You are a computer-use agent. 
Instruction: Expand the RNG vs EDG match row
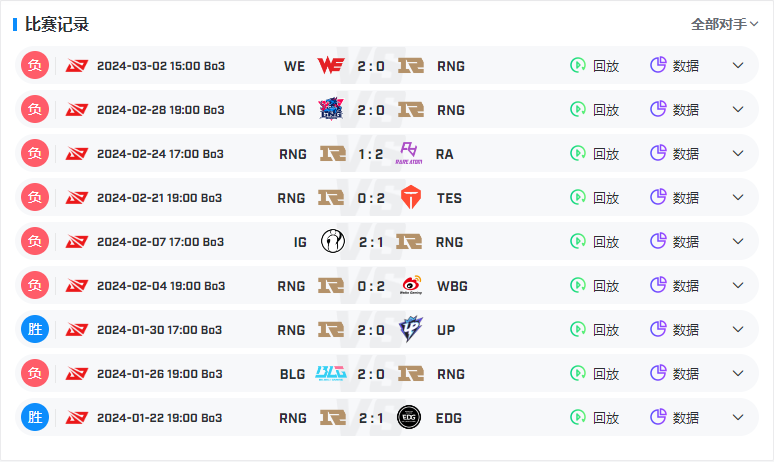[x=738, y=417]
